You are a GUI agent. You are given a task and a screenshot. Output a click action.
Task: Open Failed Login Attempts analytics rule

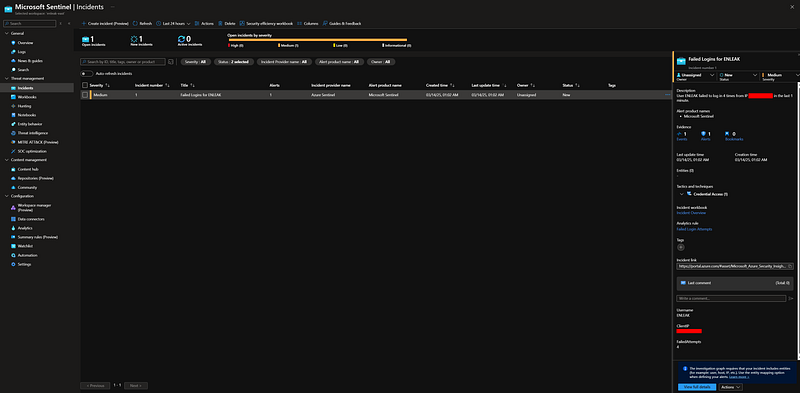click(694, 229)
